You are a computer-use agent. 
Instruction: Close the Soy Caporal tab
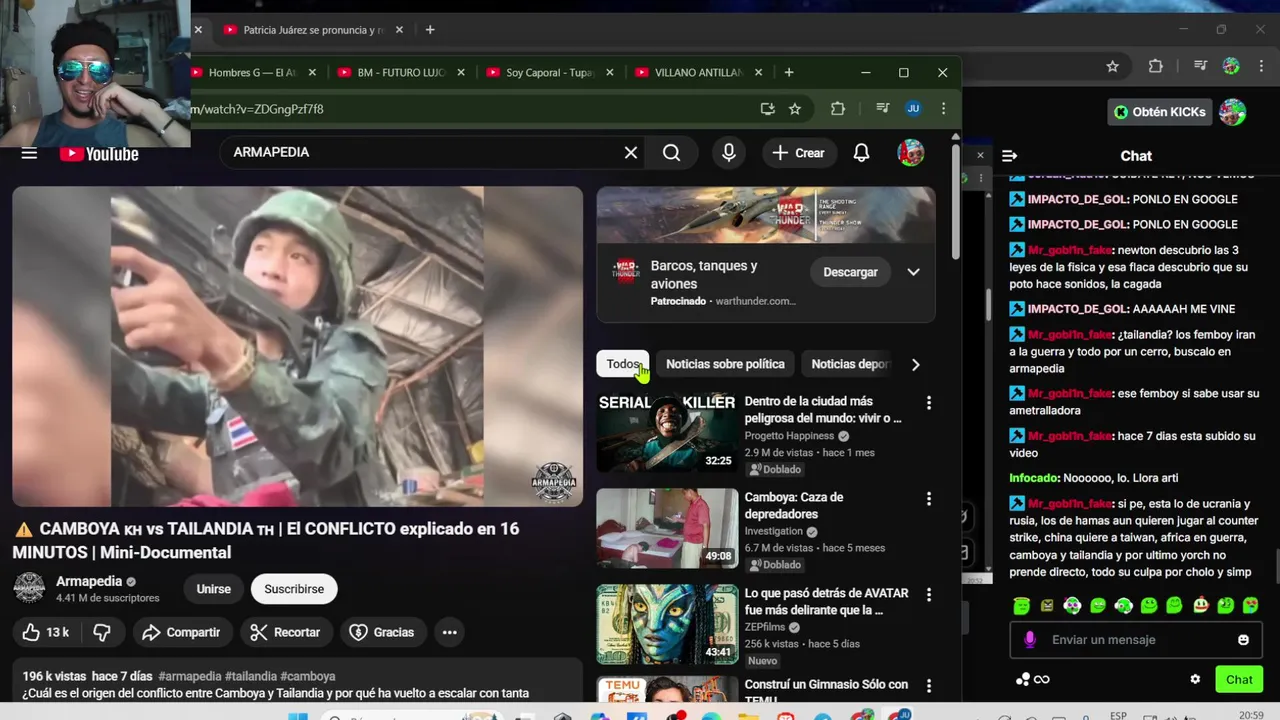(x=609, y=72)
